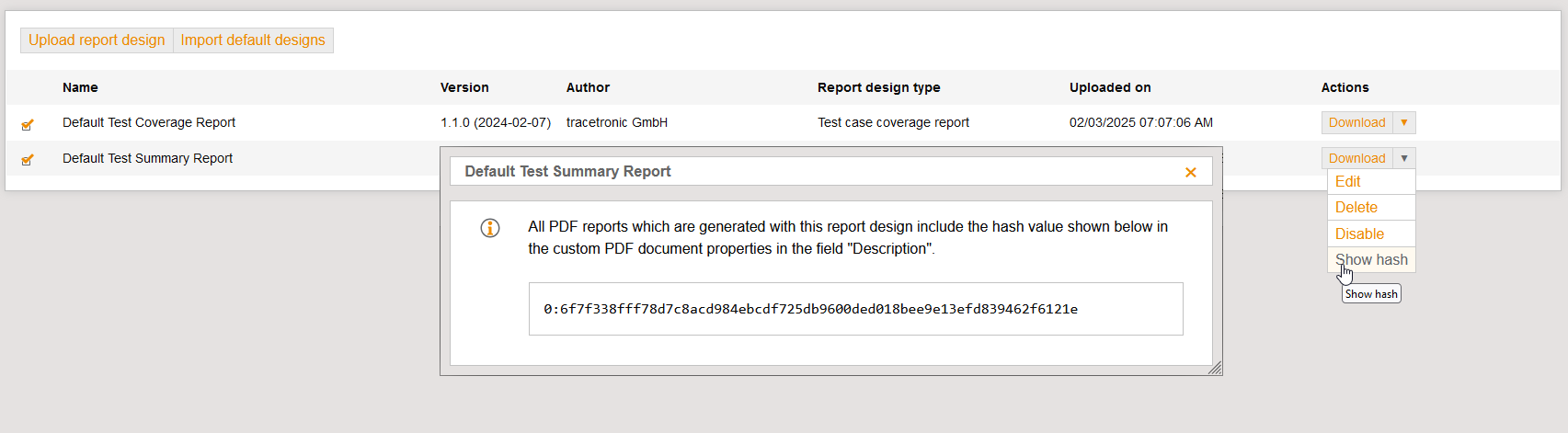Click the info icon in the hash dialog
1568x433 pixels.
pos(490,228)
